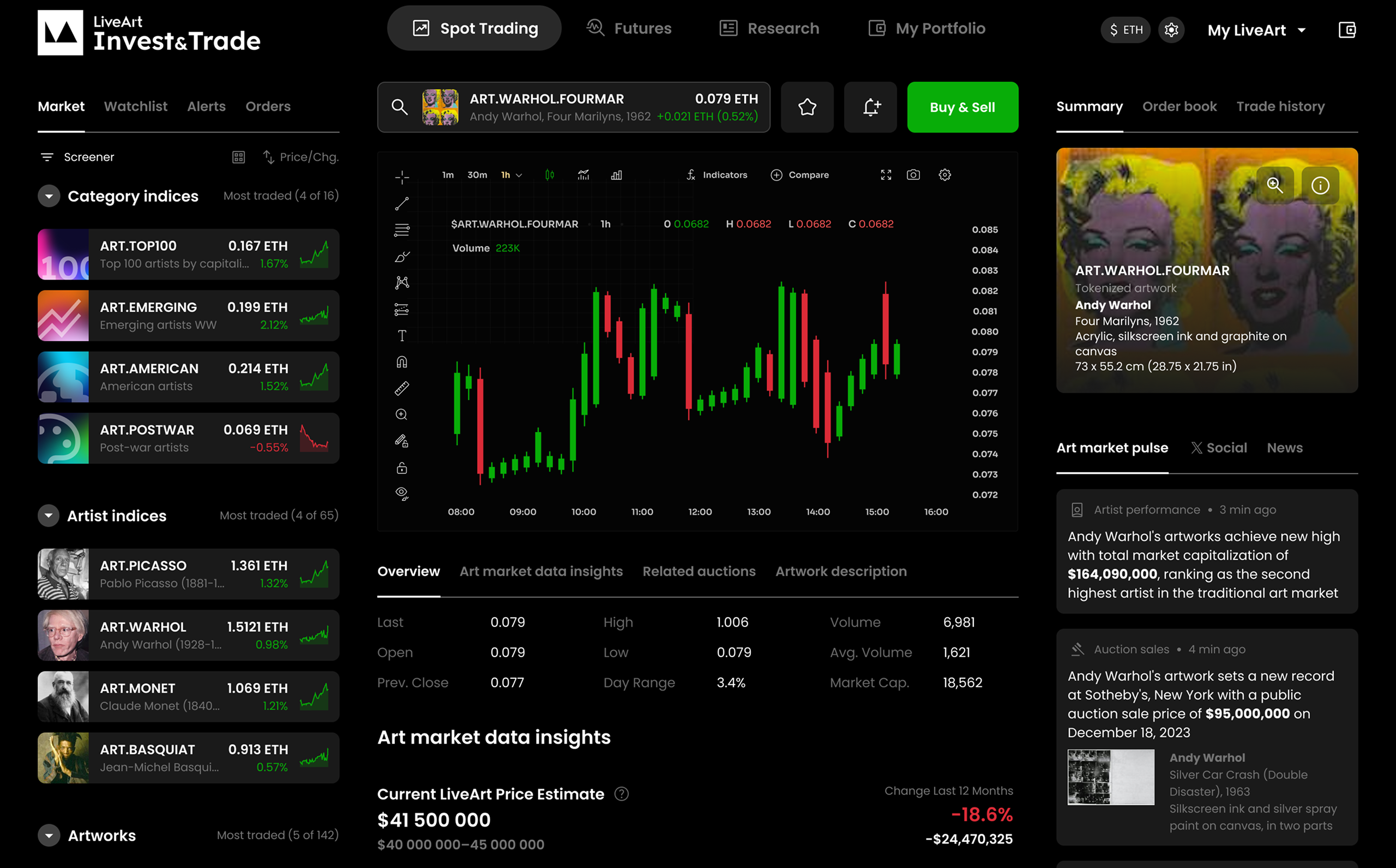This screenshot has width=1396, height=868.
Task: Magnify the Four Marilyns artwork image
Action: (1275, 185)
